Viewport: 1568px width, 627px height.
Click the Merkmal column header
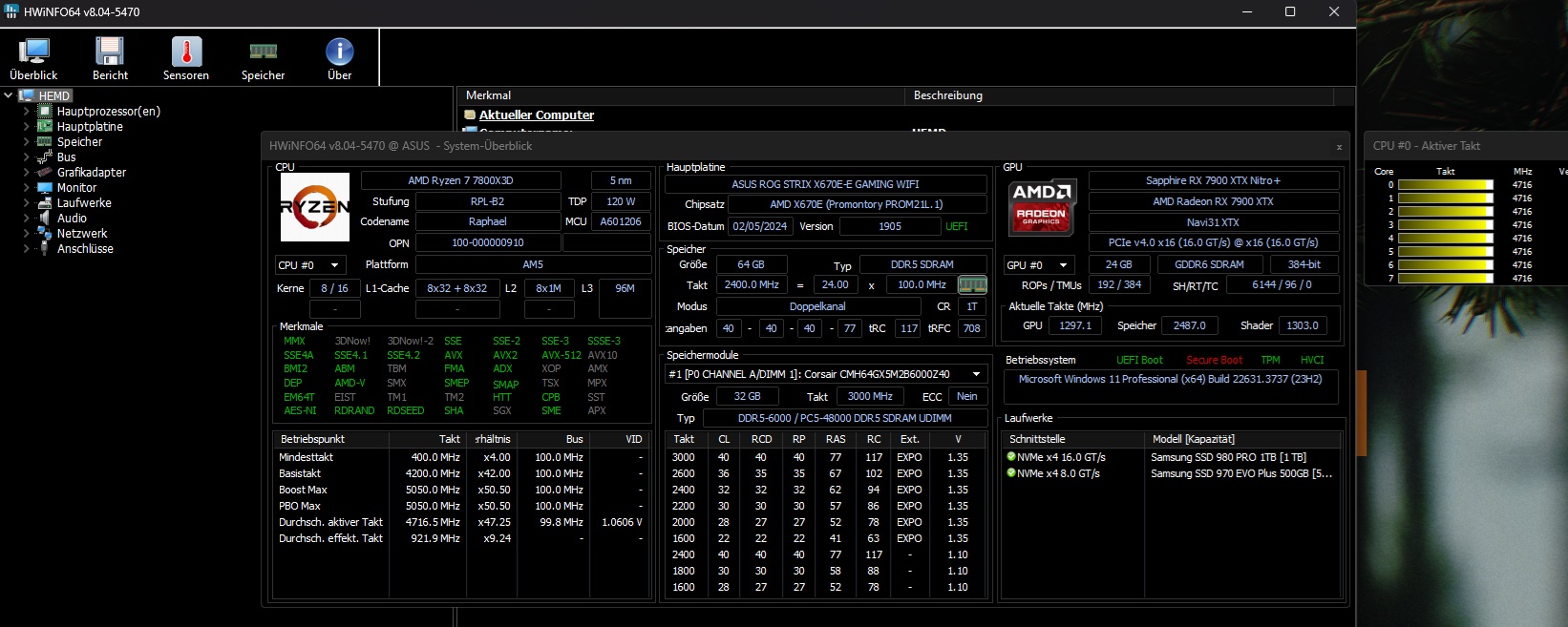click(x=680, y=95)
